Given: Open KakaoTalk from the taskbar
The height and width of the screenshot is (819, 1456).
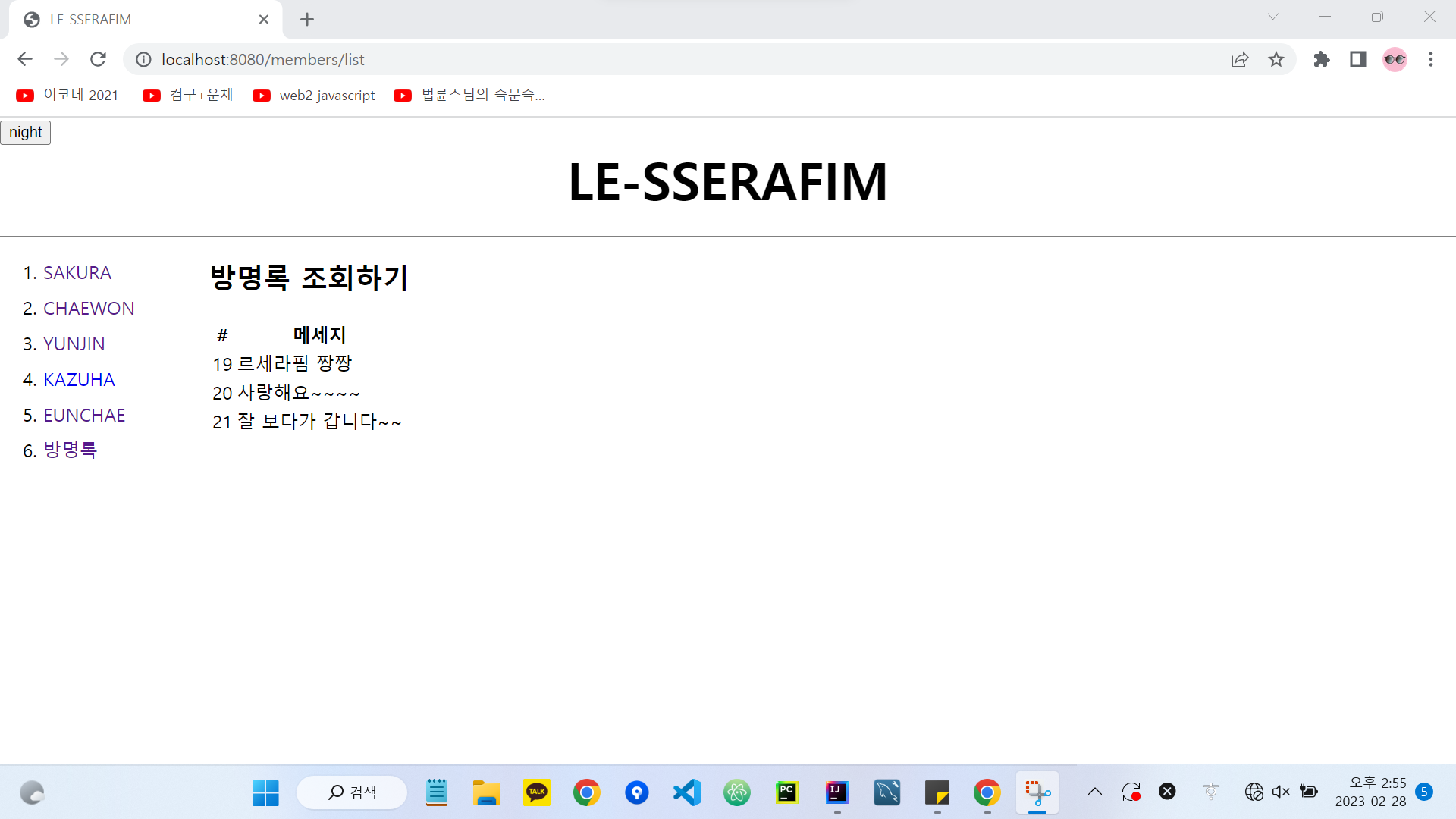Looking at the screenshot, I should tap(536, 792).
